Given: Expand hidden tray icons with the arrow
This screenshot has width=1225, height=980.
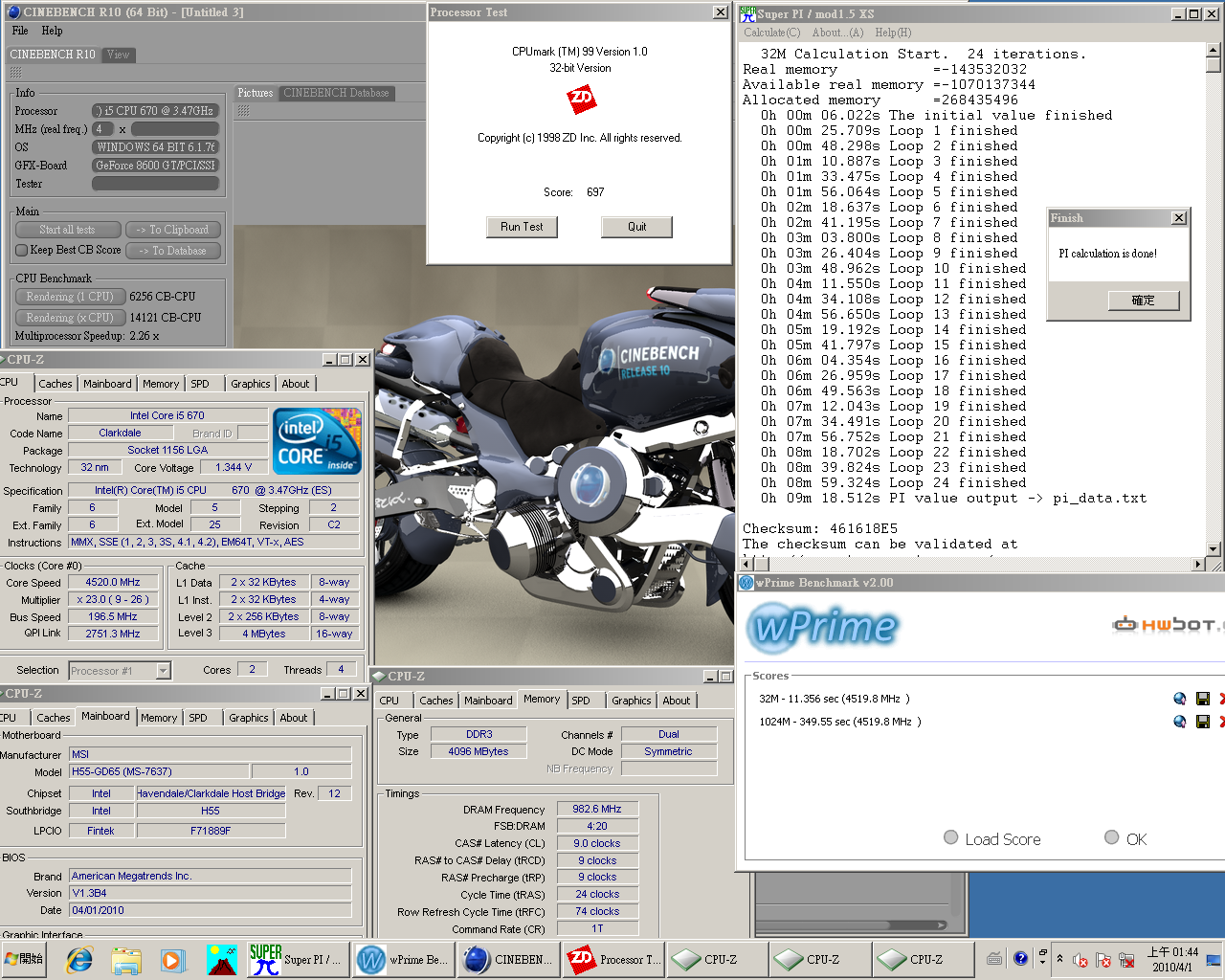Looking at the screenshot, I should (x=1059, y=958).
